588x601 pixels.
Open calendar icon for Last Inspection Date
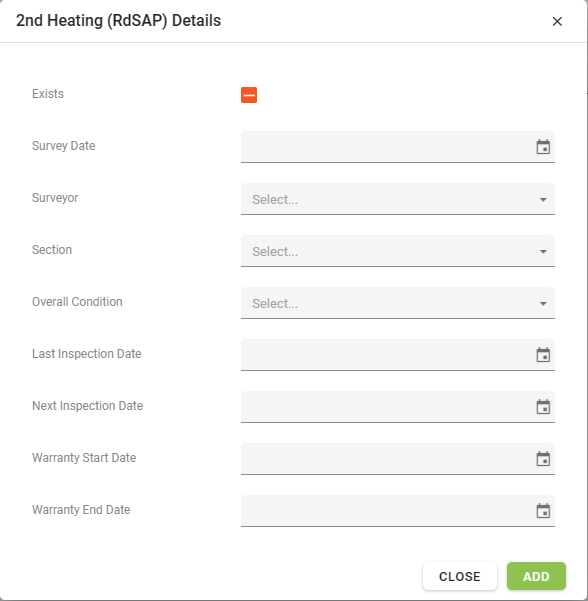[x=543, y=355]
